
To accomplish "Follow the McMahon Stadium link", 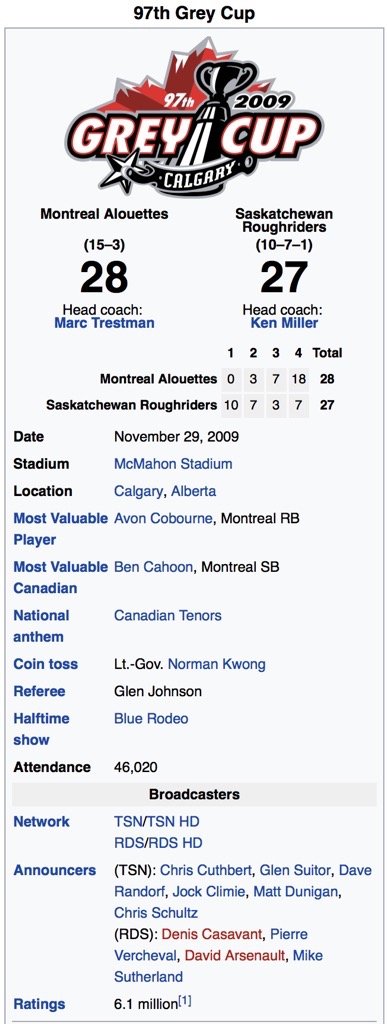I will click(x=173, y=464).
